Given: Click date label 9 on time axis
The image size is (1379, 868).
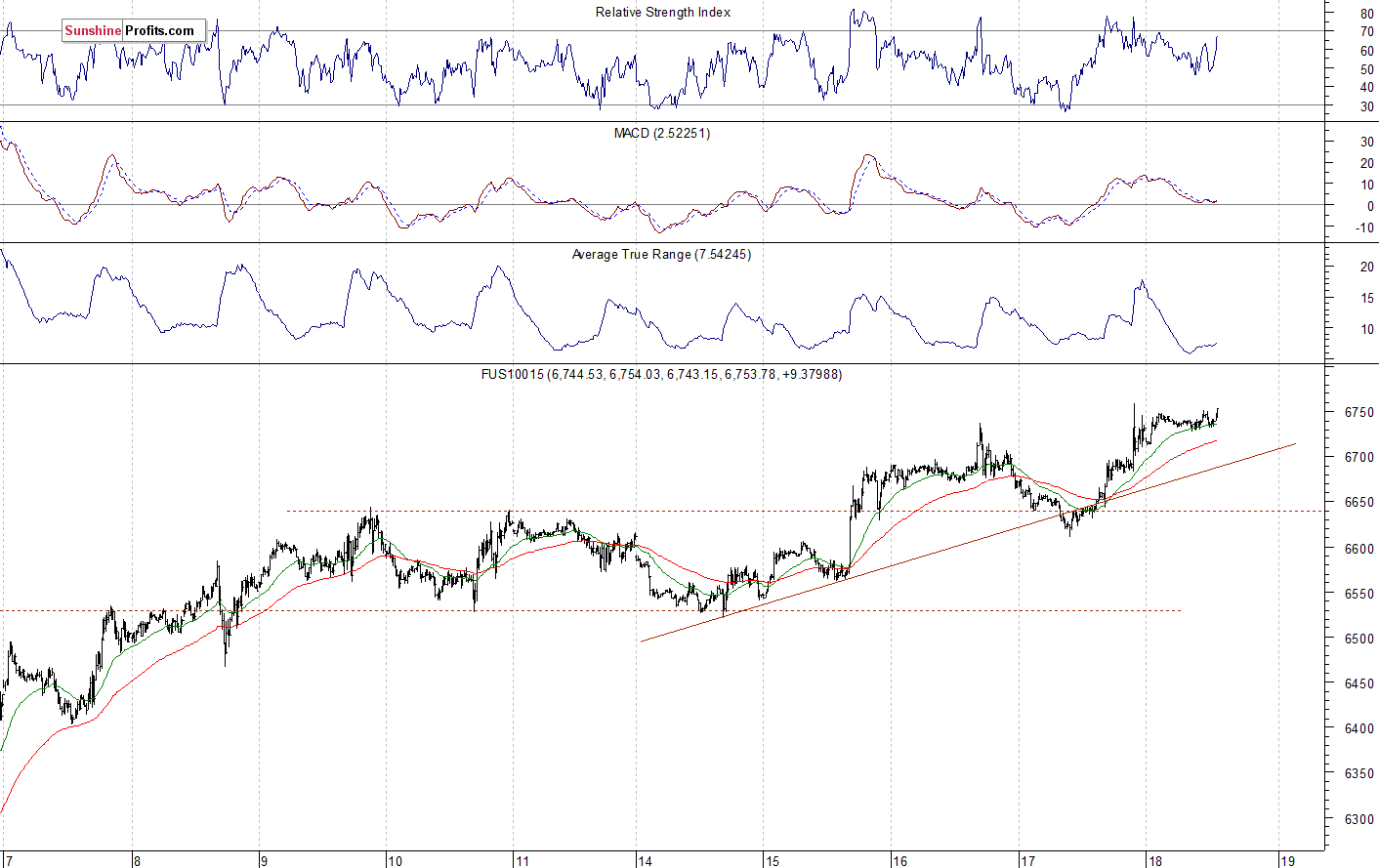Looking at the screenshot, I should click(264, 860).
